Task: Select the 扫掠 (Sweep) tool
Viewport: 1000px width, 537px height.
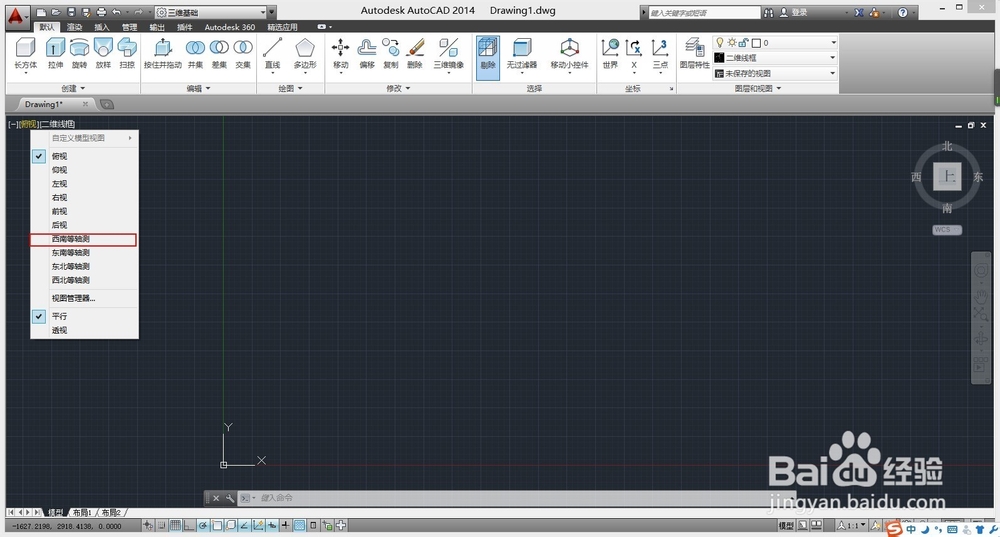Action: pyautogui.click(x=127, y=54)
